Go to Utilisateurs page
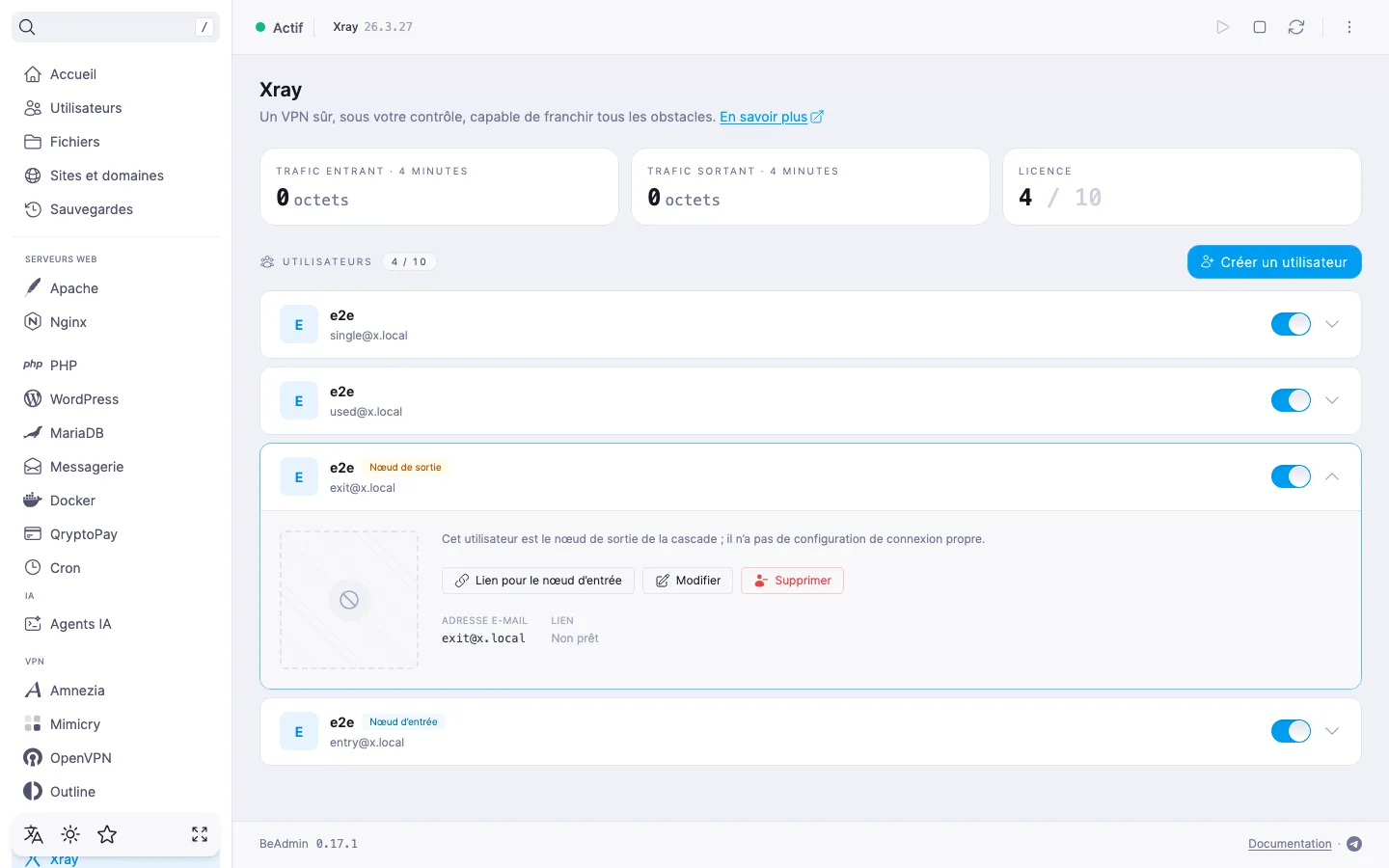 tap(116, 108)
